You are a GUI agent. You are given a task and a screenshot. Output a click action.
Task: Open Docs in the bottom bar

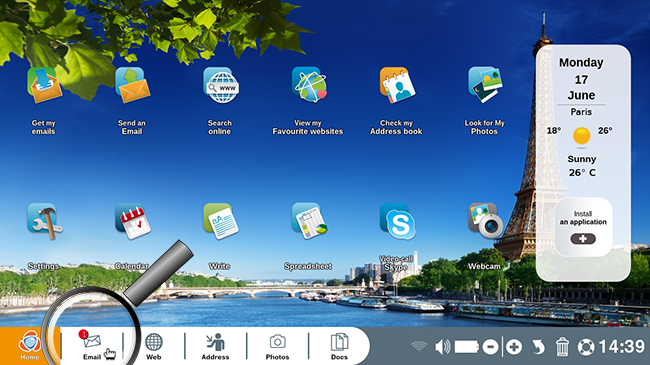[x=339, y=346]
